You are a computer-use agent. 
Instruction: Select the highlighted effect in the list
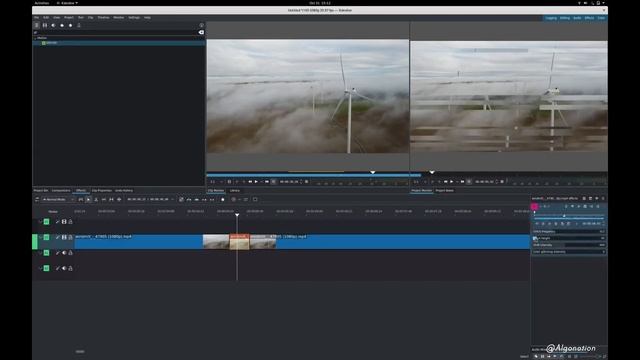coord(119,43)
